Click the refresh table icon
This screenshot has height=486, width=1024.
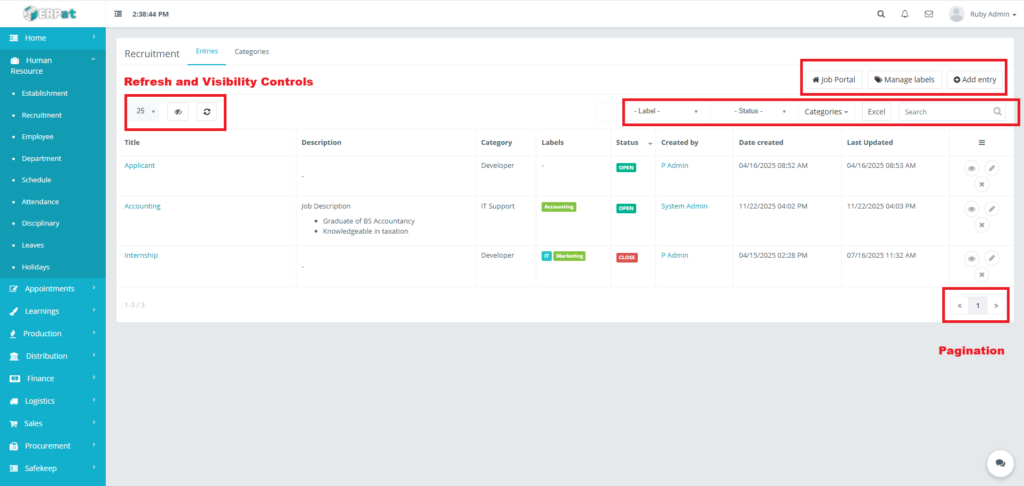pyautogui.click(x=206, y=112)
